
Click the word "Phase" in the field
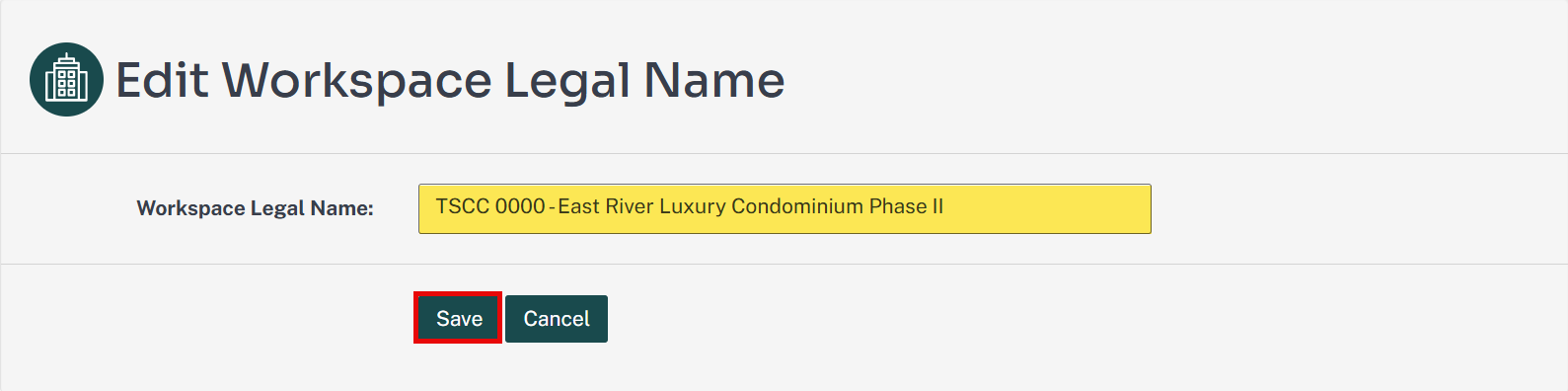point(898,206)
